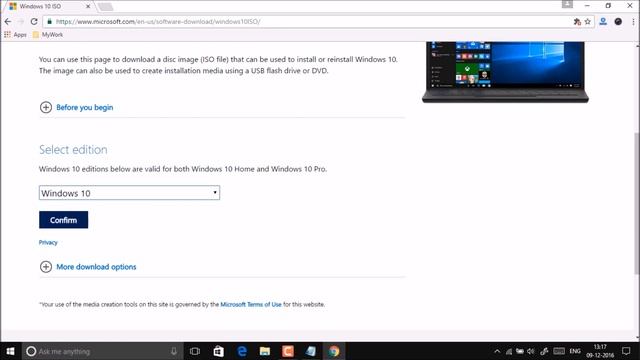Close the Windows 10 ISO tab
Image resolution: width=640 pixels, height=360 pixels.
[x=88, y=6]
